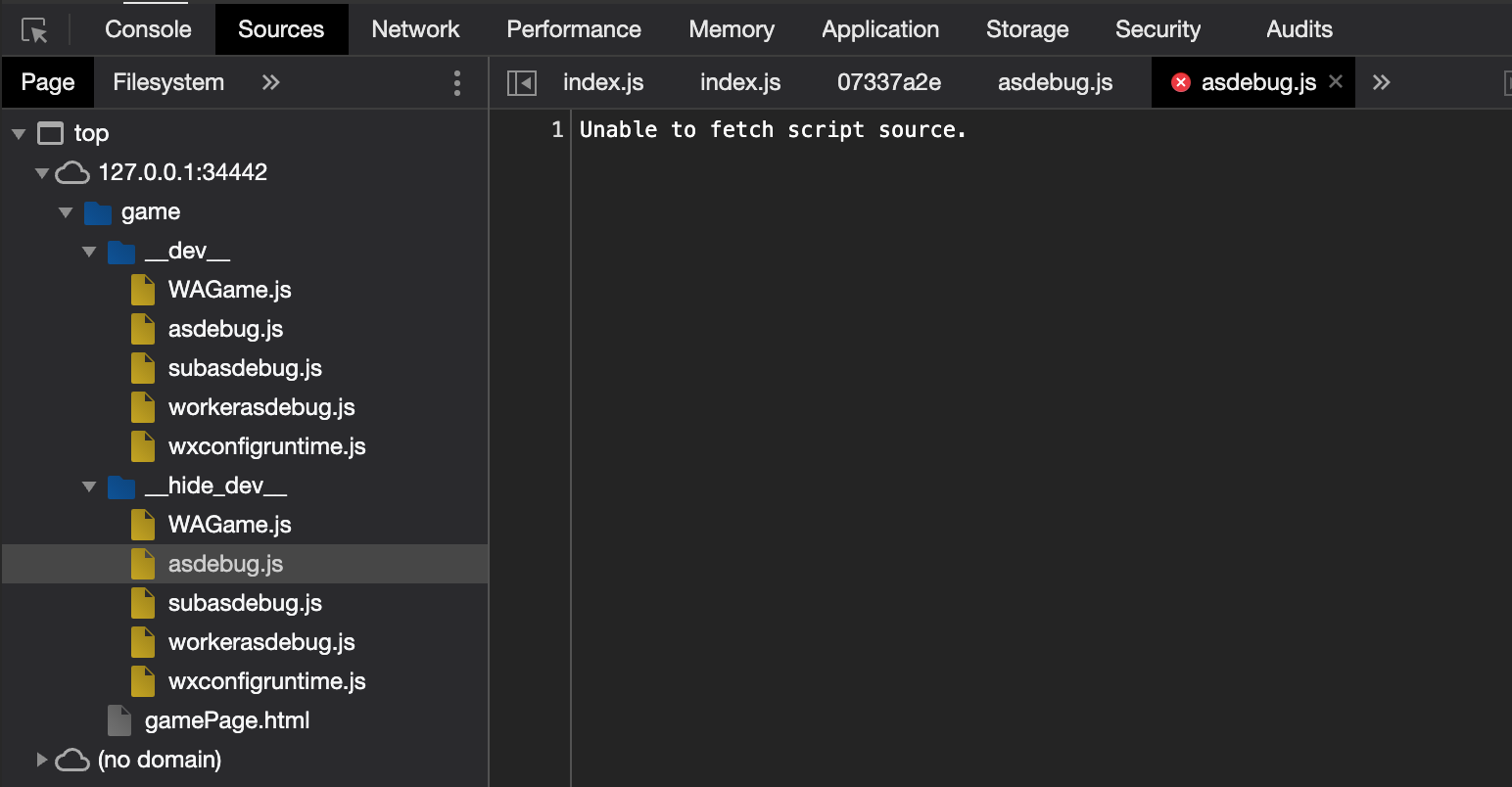Switch to the Network panel tab
Screen dimensions: 1512x787
click(415, 29)
